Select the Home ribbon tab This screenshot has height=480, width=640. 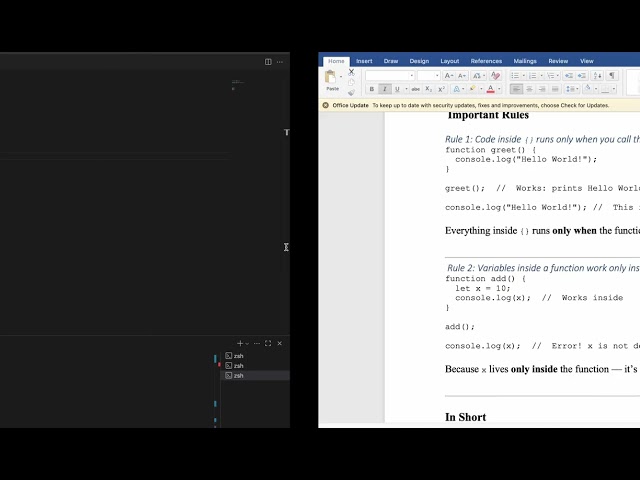(336, 61)
